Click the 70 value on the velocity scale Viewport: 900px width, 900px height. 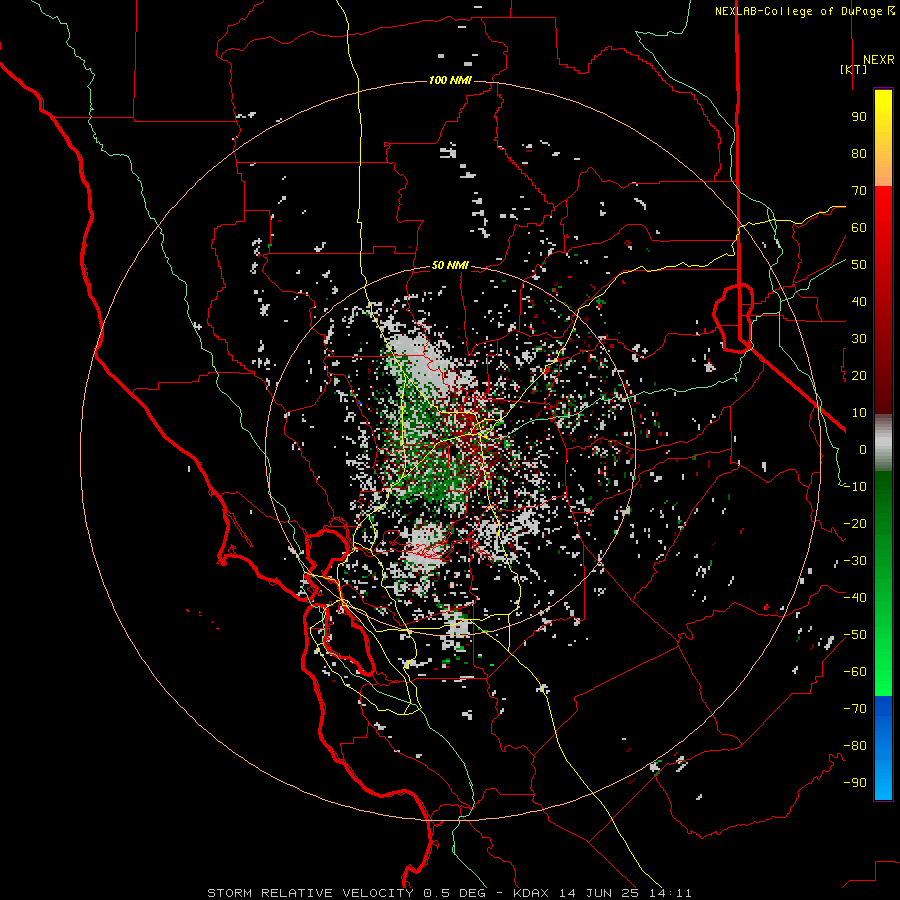click(859, 191)
